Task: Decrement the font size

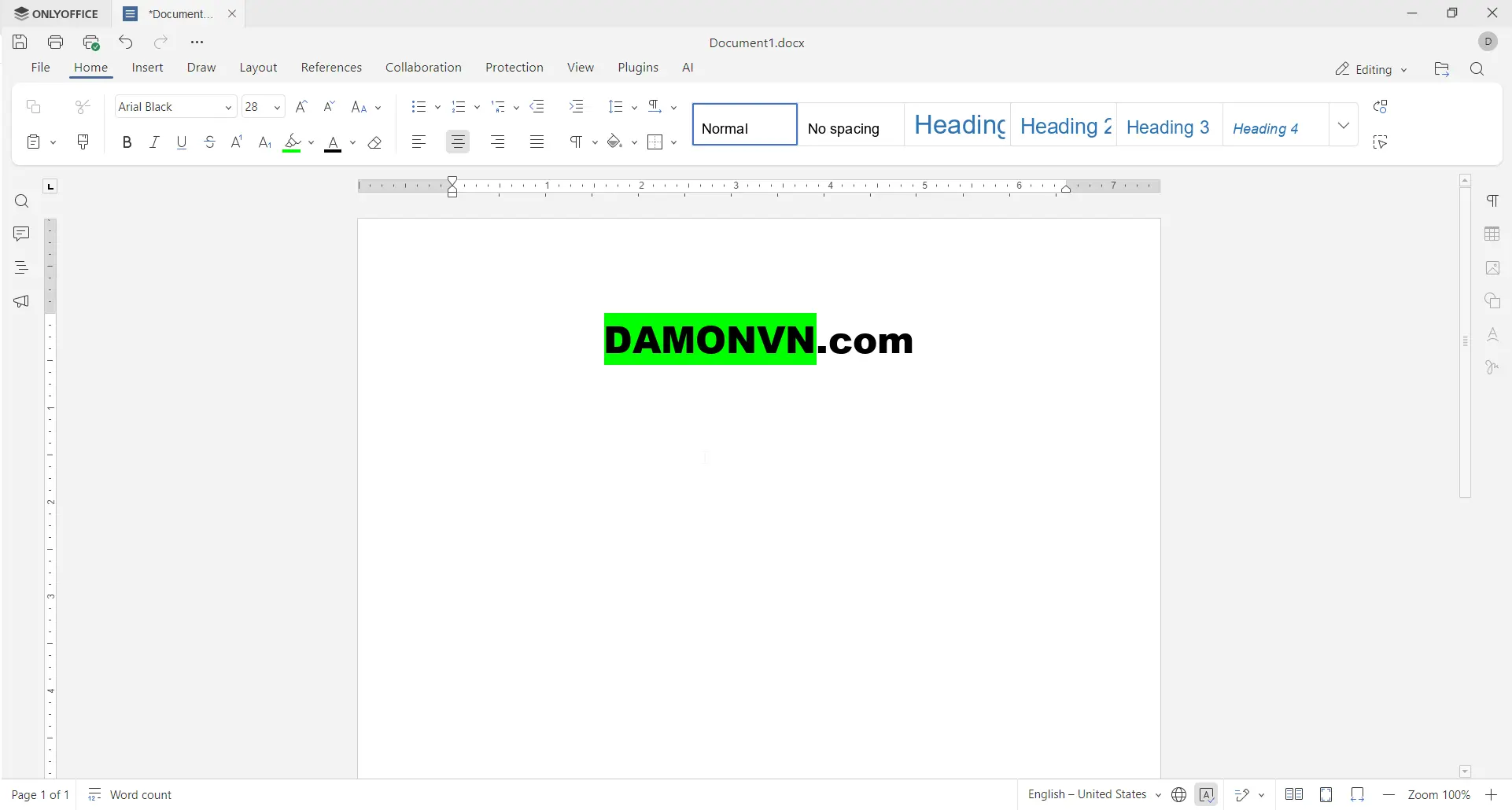Action: pyautogui.click(x=330, y=107)
